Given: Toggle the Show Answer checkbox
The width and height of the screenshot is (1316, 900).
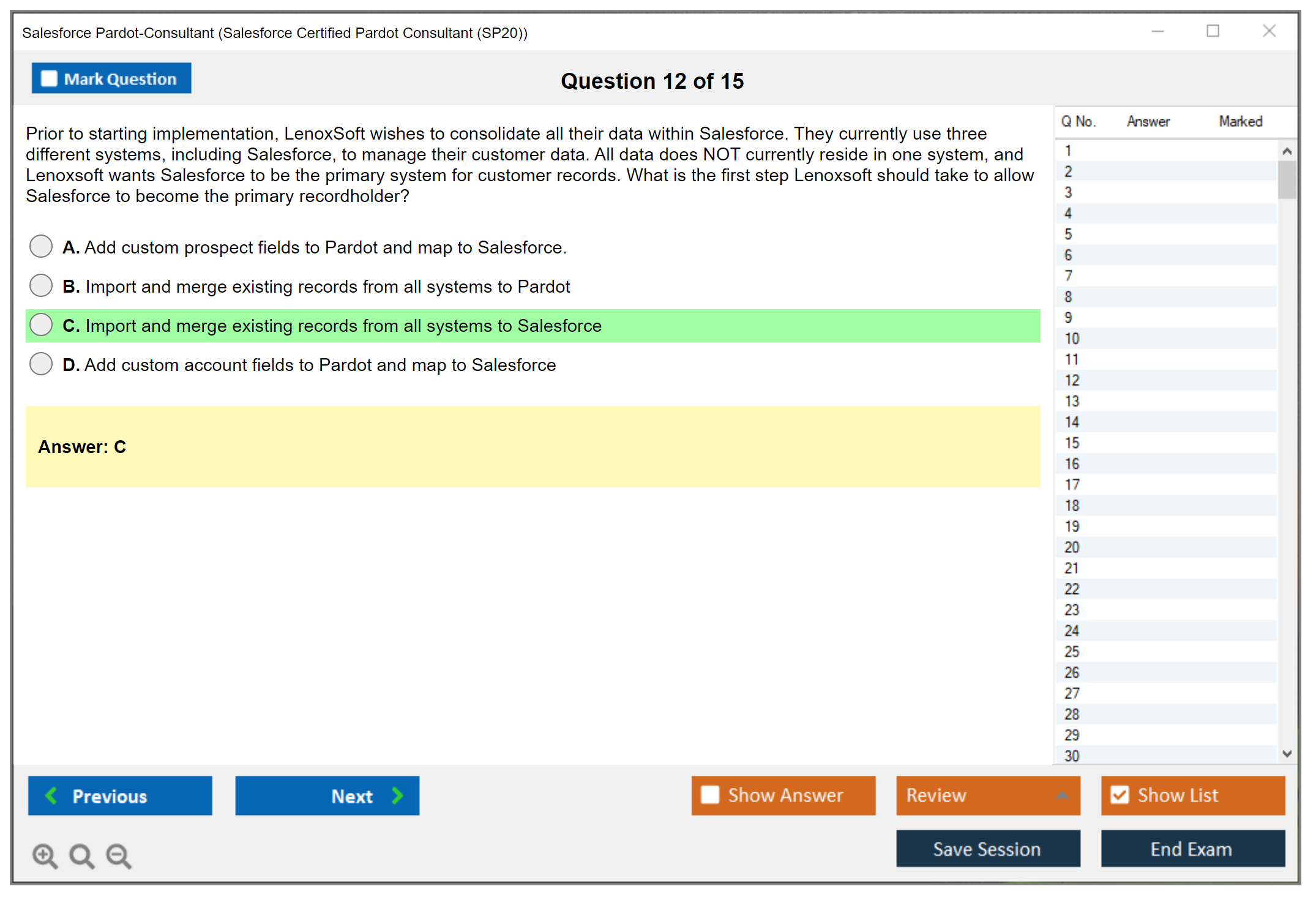Looking at the screenshot, I should 710,795.
